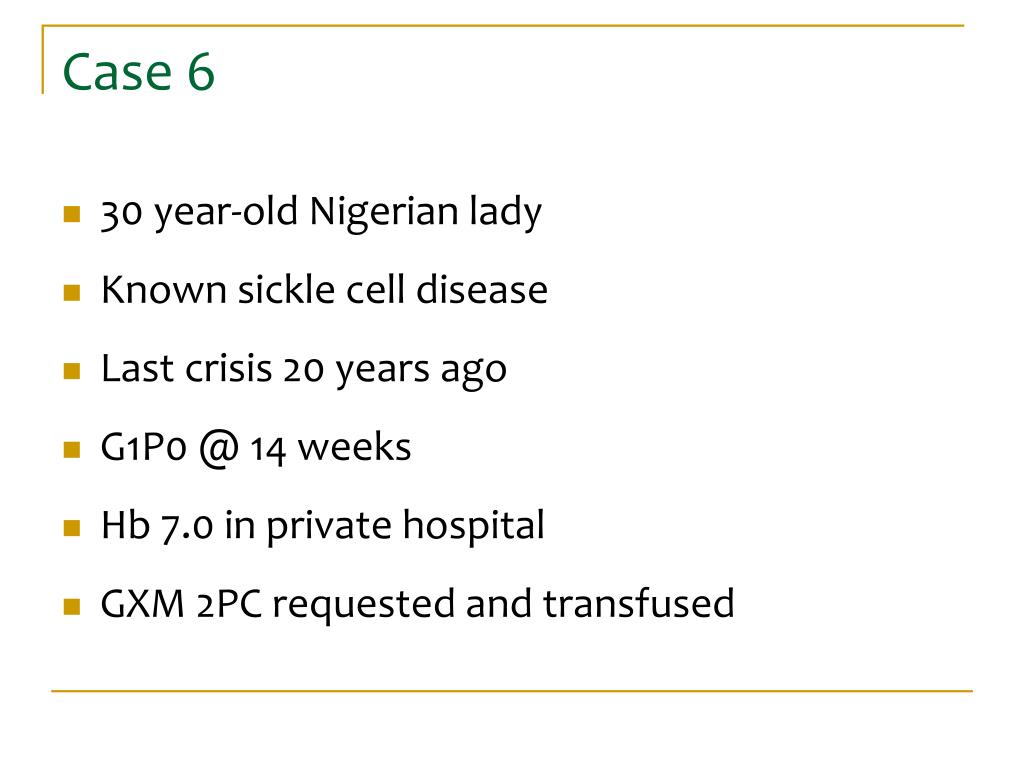Click the 'Case 6' slide title
Image resolution: width=1024 pixels, height=768 pixels.
coord(138,71)
